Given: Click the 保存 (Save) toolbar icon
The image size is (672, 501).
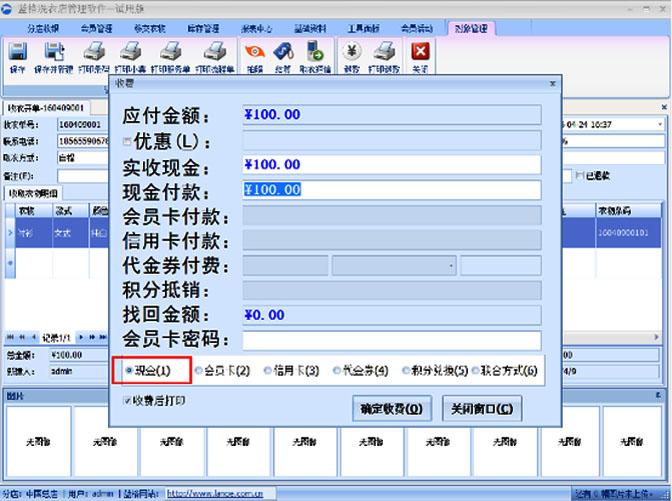Looking at the screenshot, I should tap(17, 55).
